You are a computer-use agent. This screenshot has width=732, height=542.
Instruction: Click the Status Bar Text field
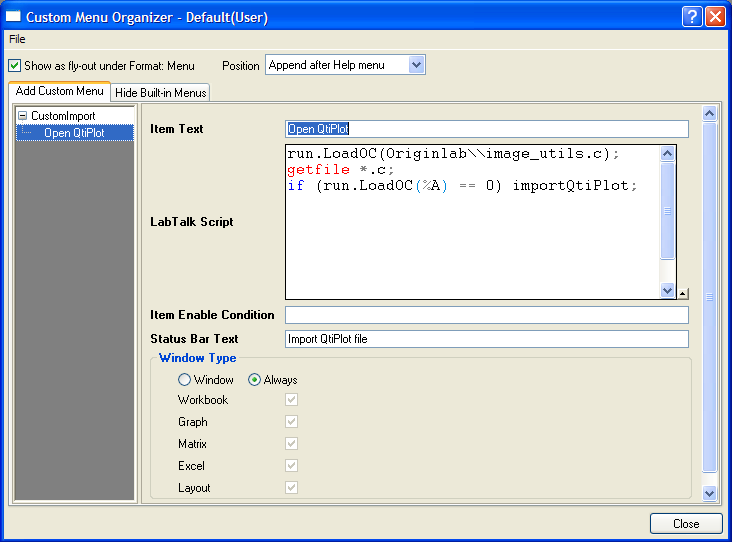(x=487, y=339)
